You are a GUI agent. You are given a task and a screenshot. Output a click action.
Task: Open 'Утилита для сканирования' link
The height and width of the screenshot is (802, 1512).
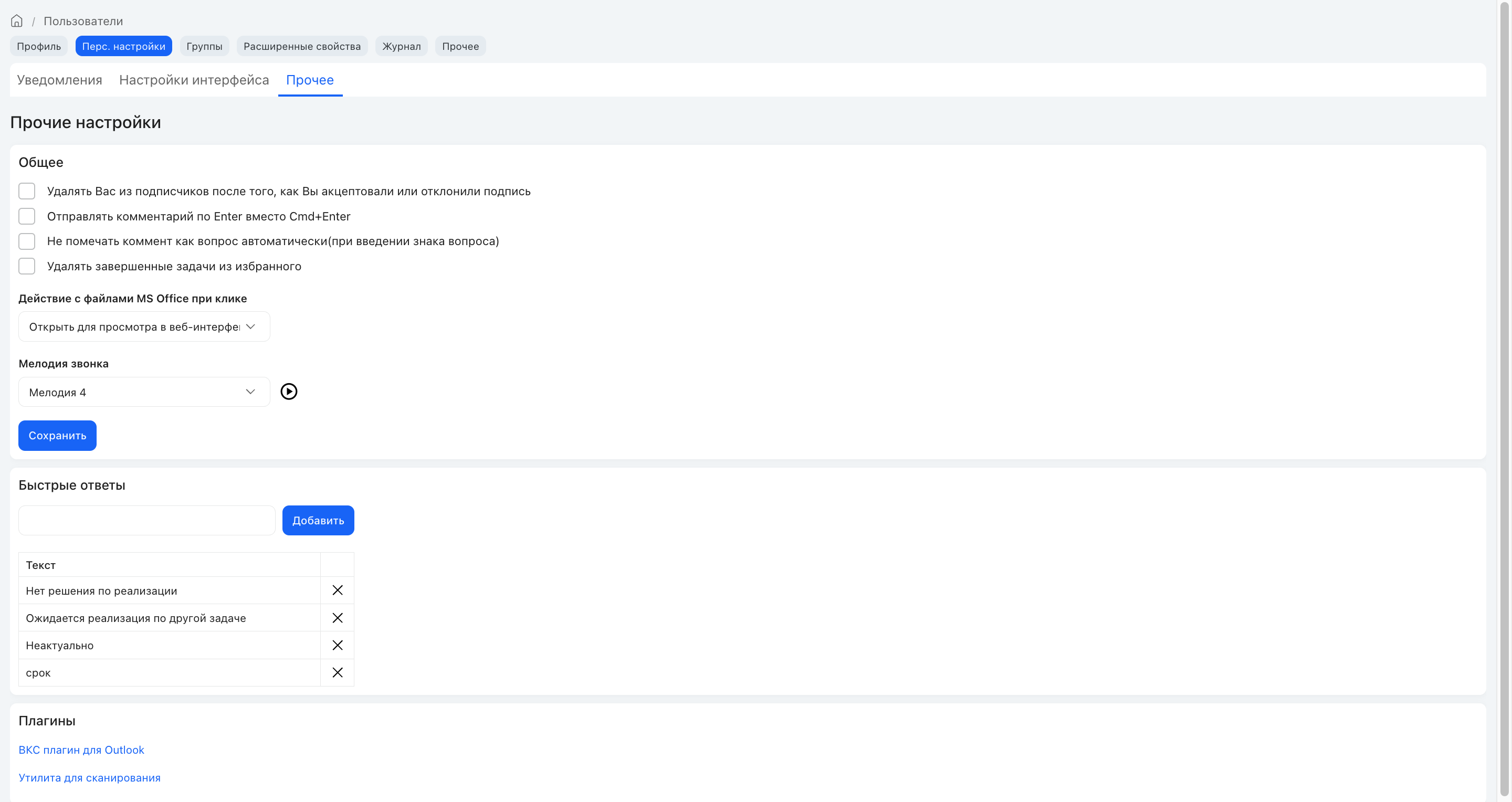[x=90, y=778]
